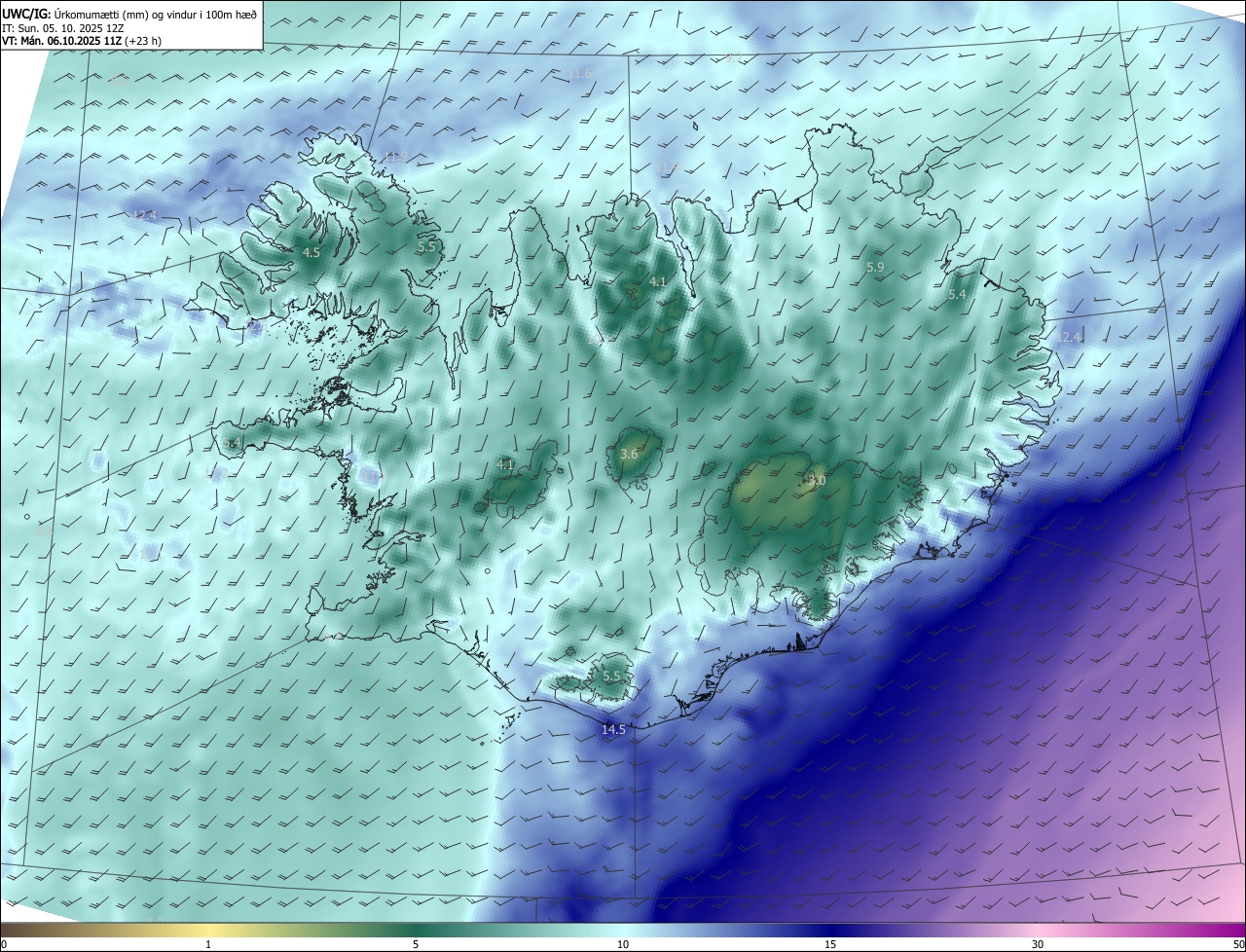1246x952 pixels.
Task: Click the '5.4' value on Snæfellsnes peninsula
Action: tap(232, 443)
